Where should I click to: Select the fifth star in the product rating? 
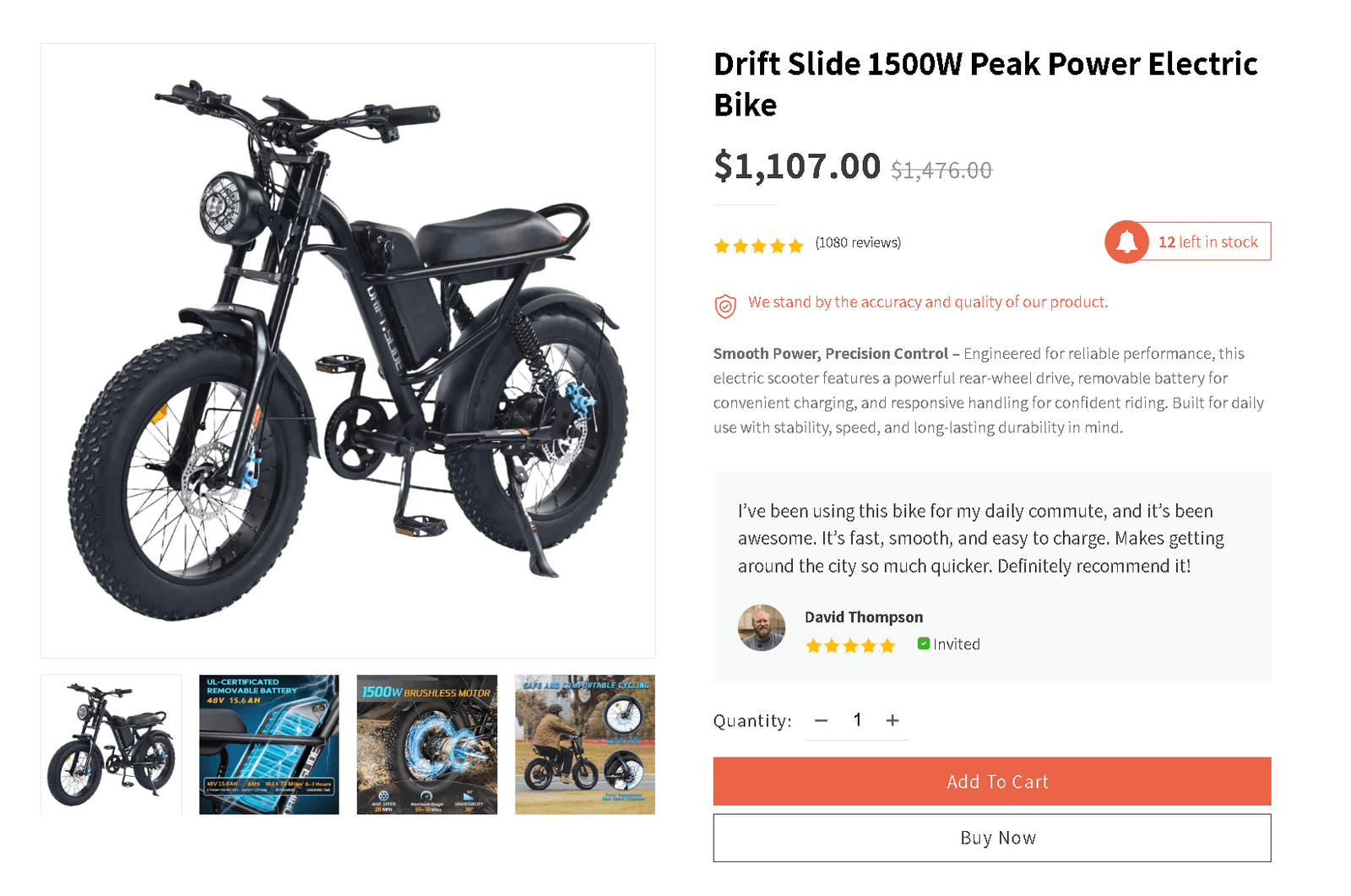pyautogui.click(x=795, y=245)
